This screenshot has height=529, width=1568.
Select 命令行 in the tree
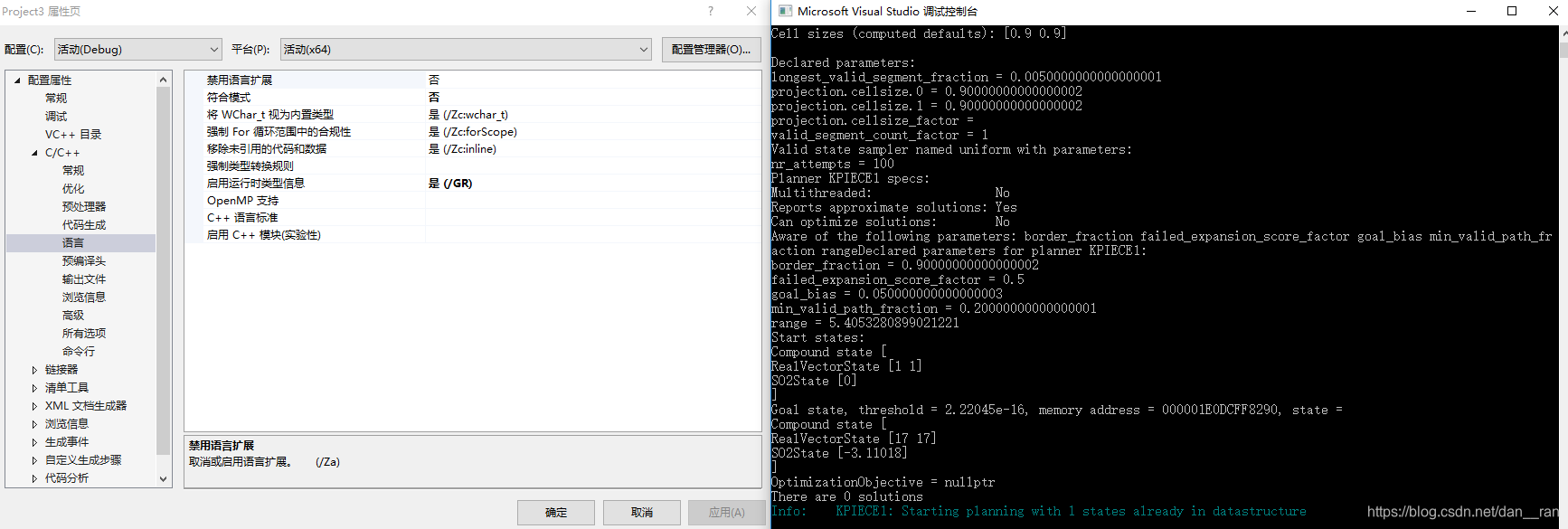click(79, 352)
